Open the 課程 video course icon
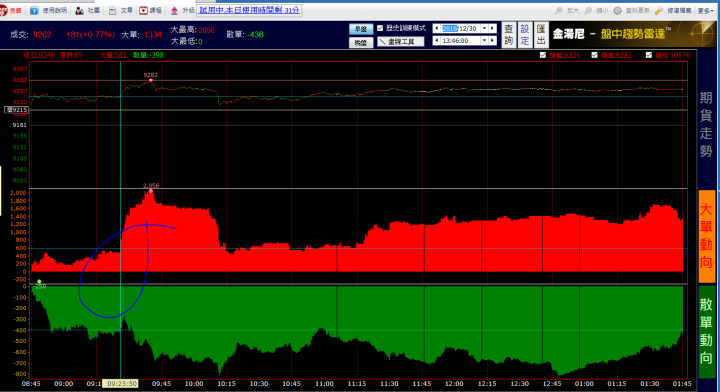 click(x=143, y=10)
